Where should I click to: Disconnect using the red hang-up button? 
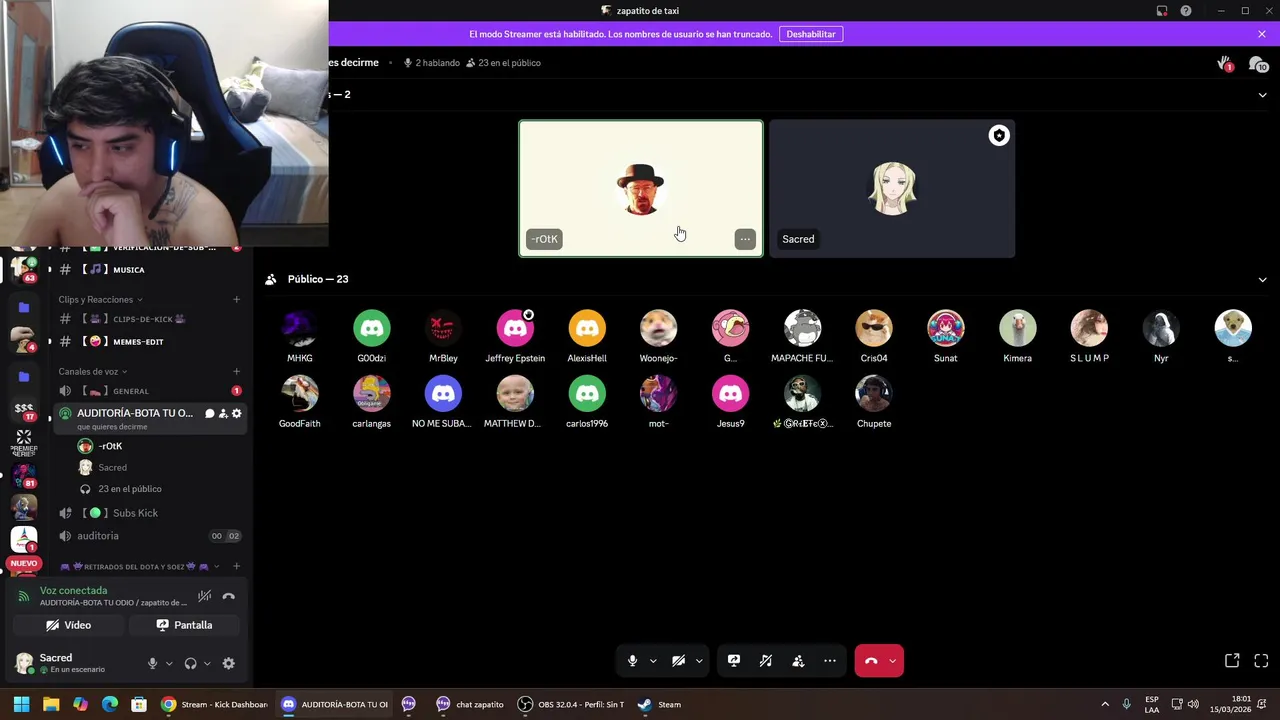(x=871, y=661)
